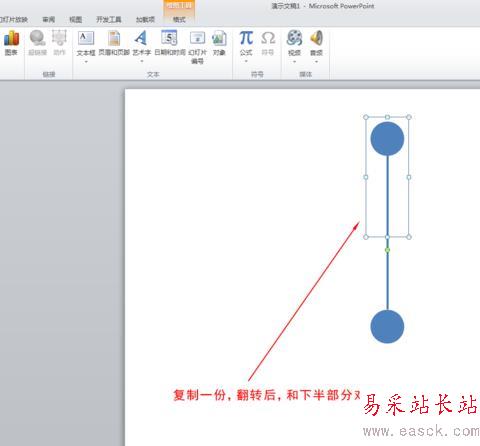Switch to the 审阅 review tab
Screen dimensions: 480x446
click(x=49, y=20)
